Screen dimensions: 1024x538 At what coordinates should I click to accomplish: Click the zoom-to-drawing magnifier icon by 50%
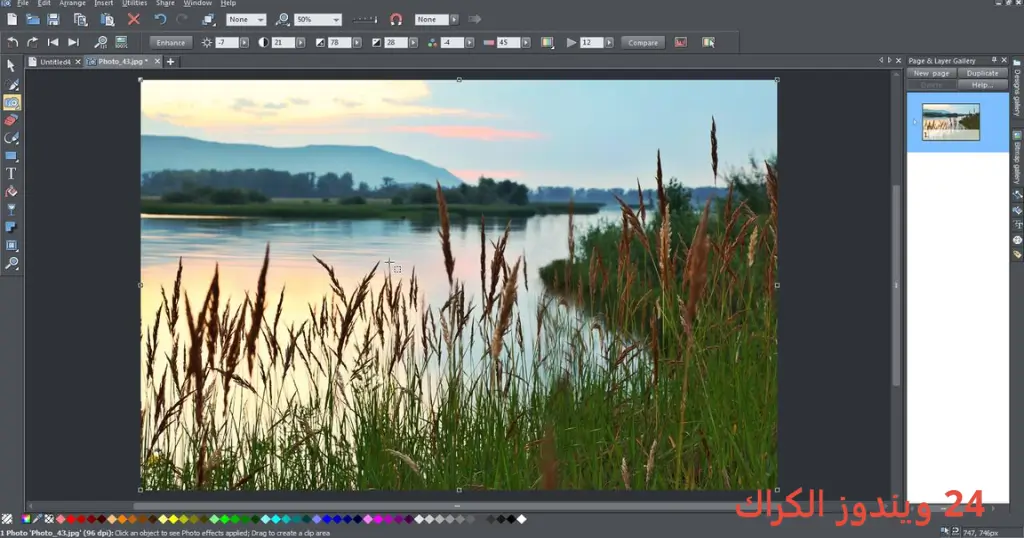pos(282,20)
